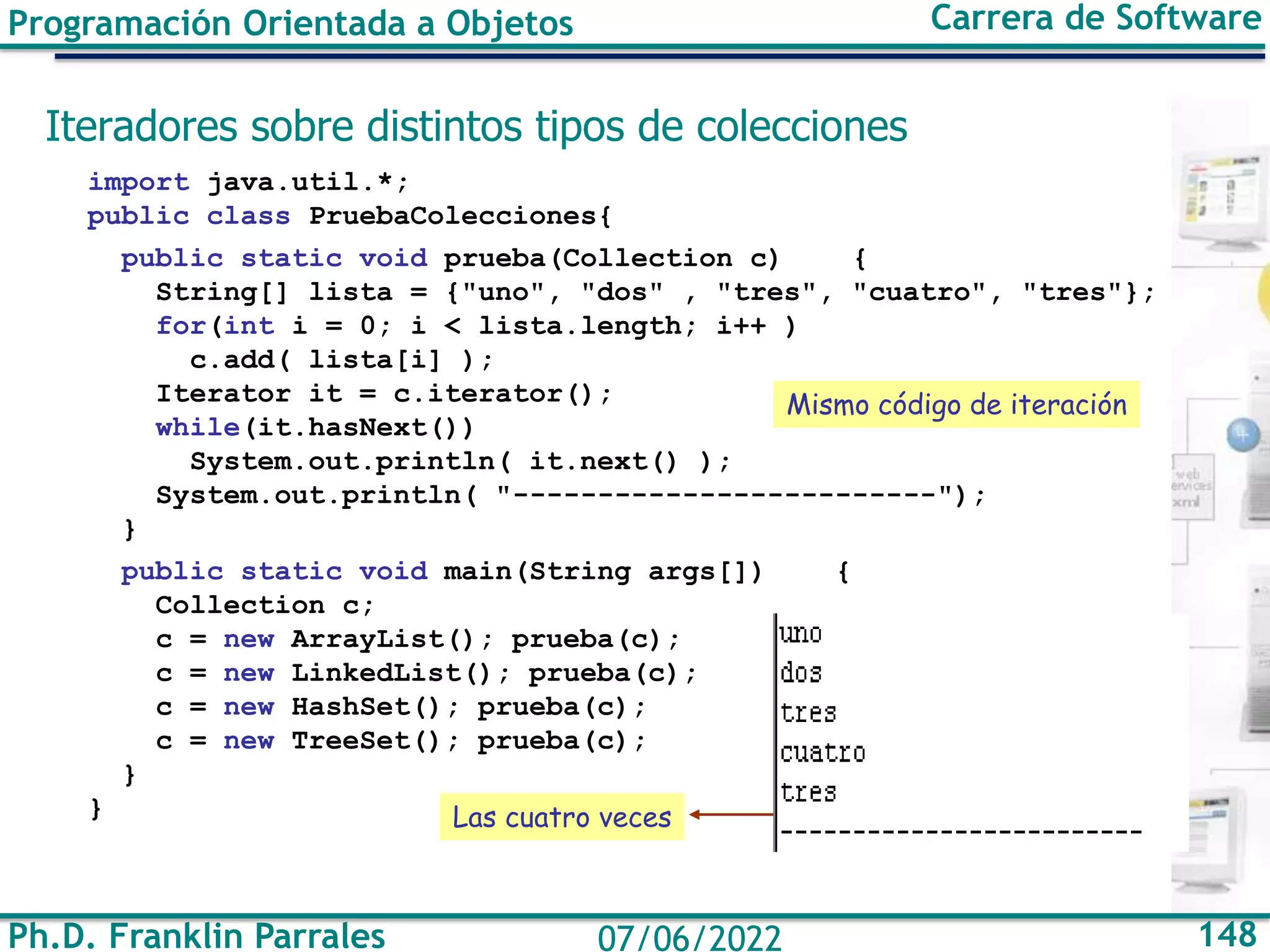Click the 'new TreeSet(); prueba(c);' line
This screenshot has height=952, width=1270.
point(401,741)
